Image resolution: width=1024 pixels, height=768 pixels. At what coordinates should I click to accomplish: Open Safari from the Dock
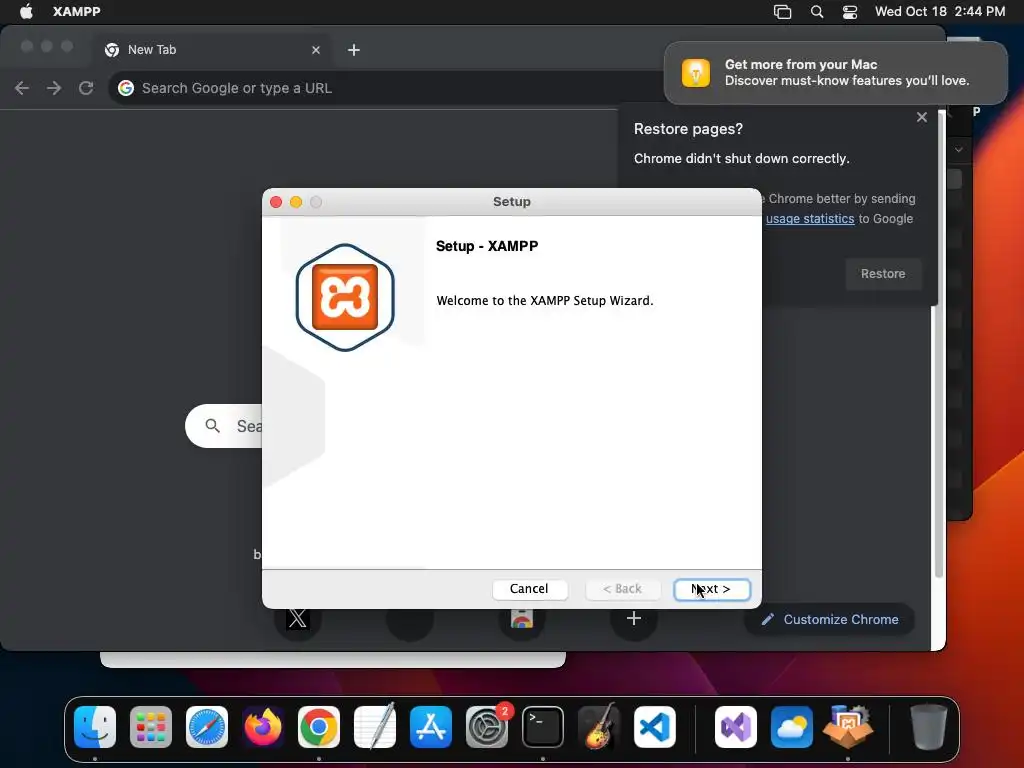(x=207, y=727)
